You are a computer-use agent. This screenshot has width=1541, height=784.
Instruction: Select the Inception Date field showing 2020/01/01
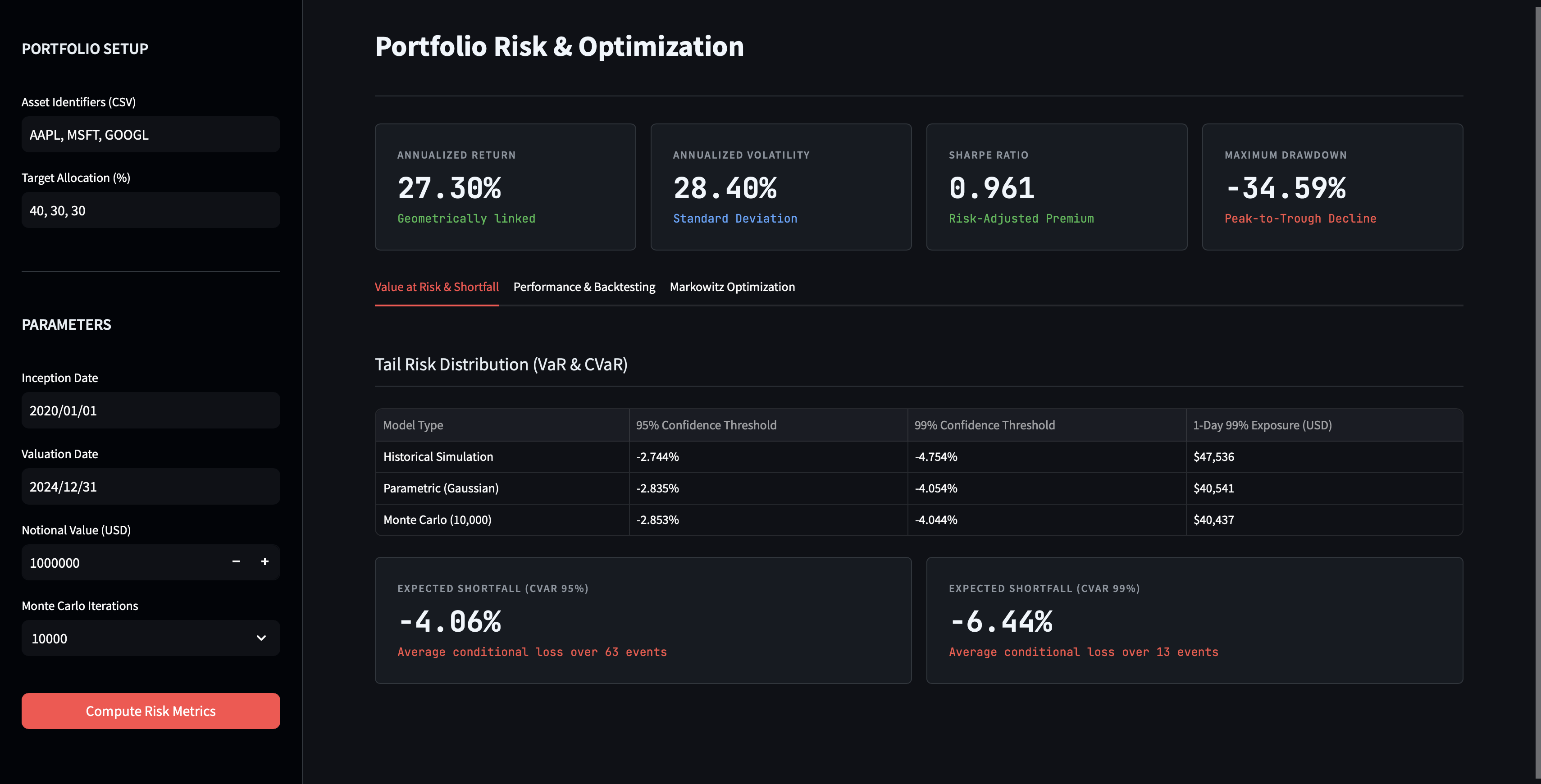(150, 410)
